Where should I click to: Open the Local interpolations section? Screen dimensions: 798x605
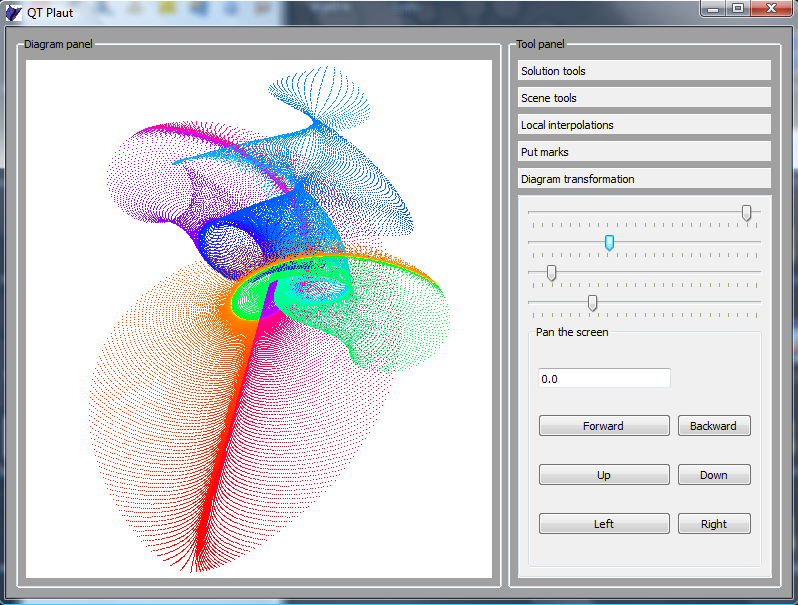point(644,125)
